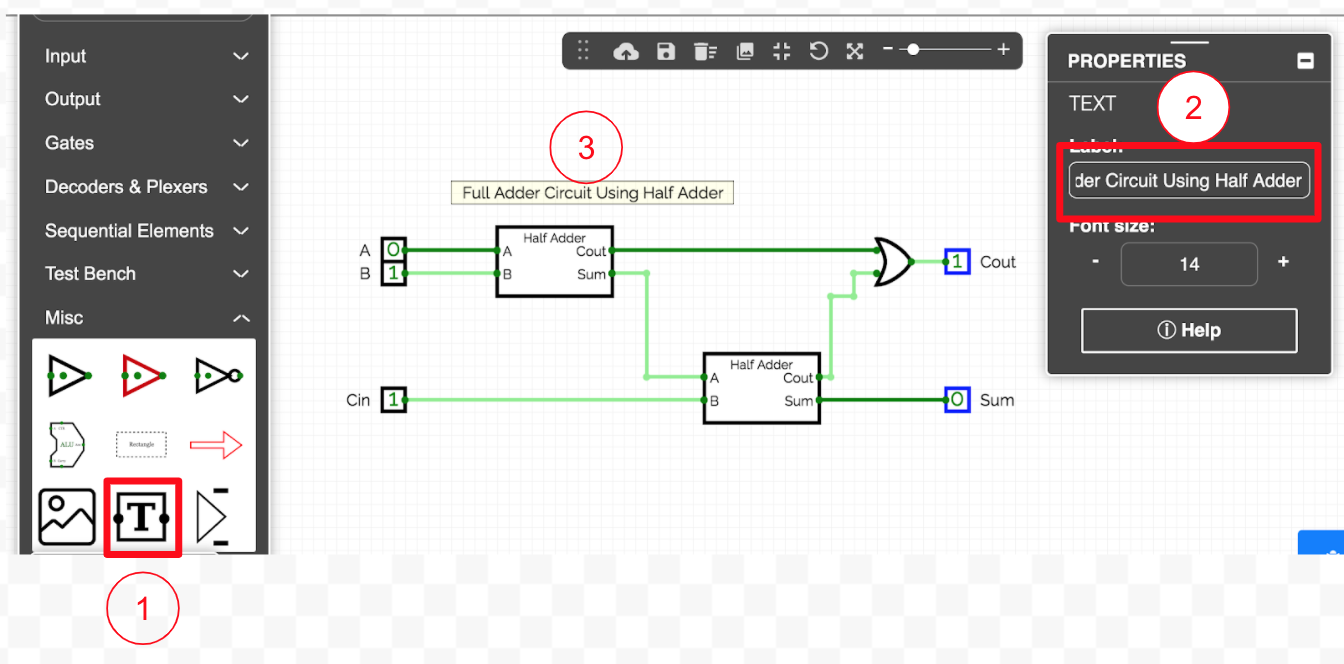The height and width of the screenshot is (664, 1344).
Task: Increase font size with plus button
Action: (1283, 262)
